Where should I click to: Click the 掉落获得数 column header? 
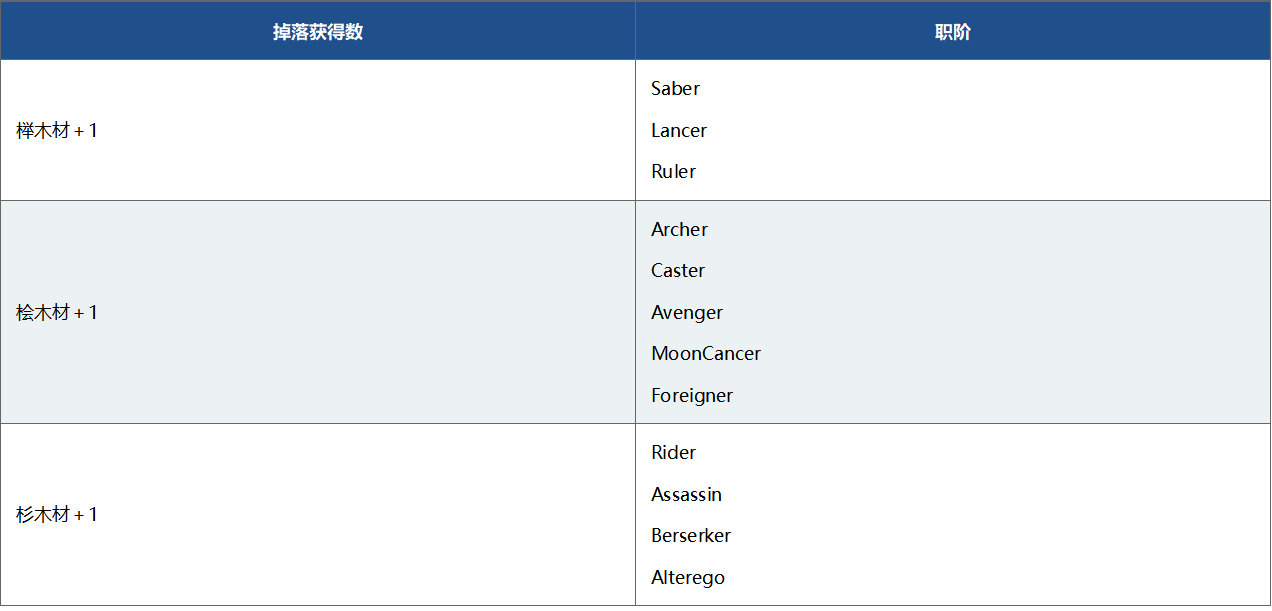pos(317,32)
